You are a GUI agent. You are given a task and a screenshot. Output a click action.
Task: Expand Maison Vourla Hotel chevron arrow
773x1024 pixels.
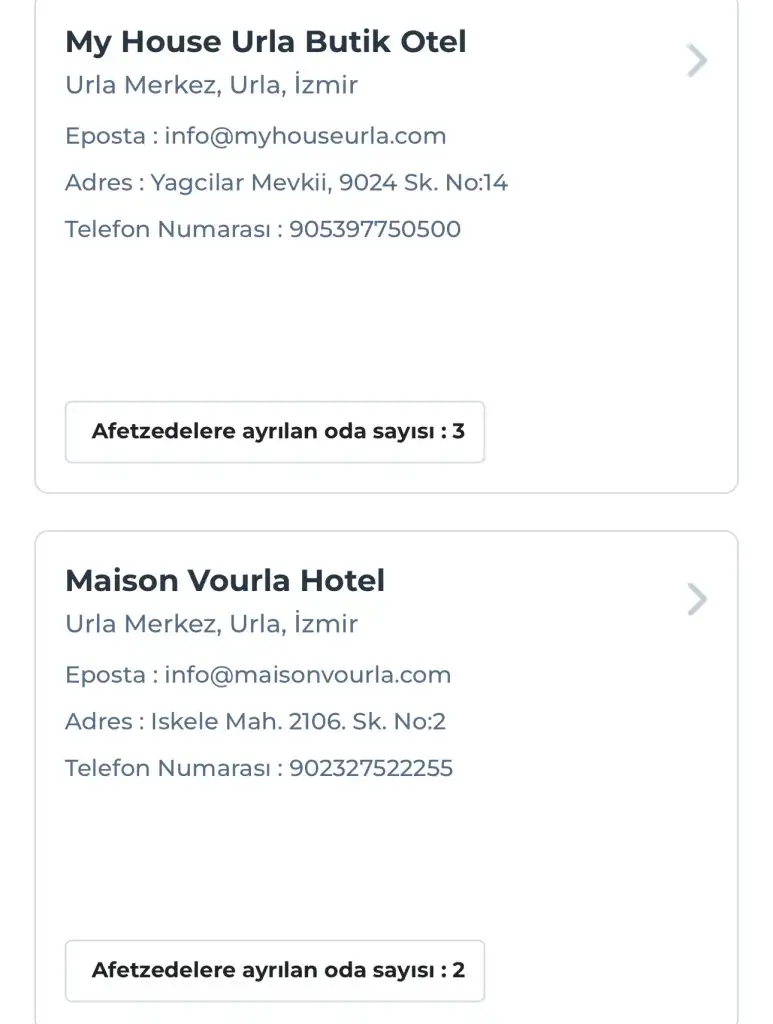(697, 600)
